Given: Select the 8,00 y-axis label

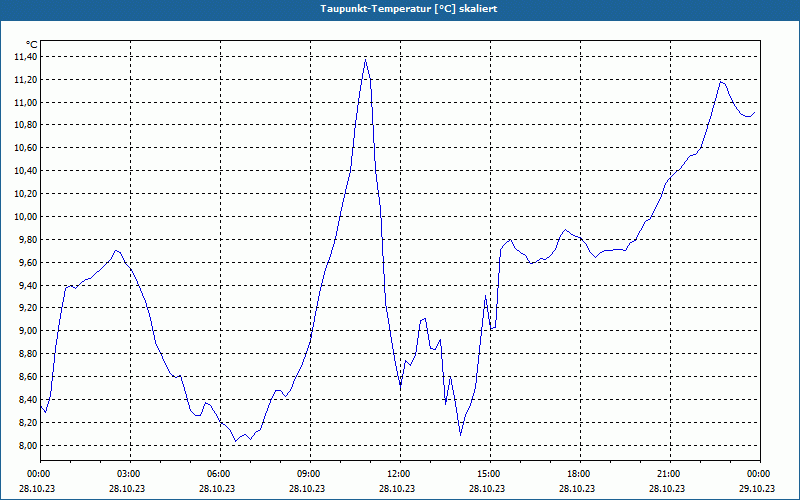Looking at the screenshot, I should click(28, 446).
